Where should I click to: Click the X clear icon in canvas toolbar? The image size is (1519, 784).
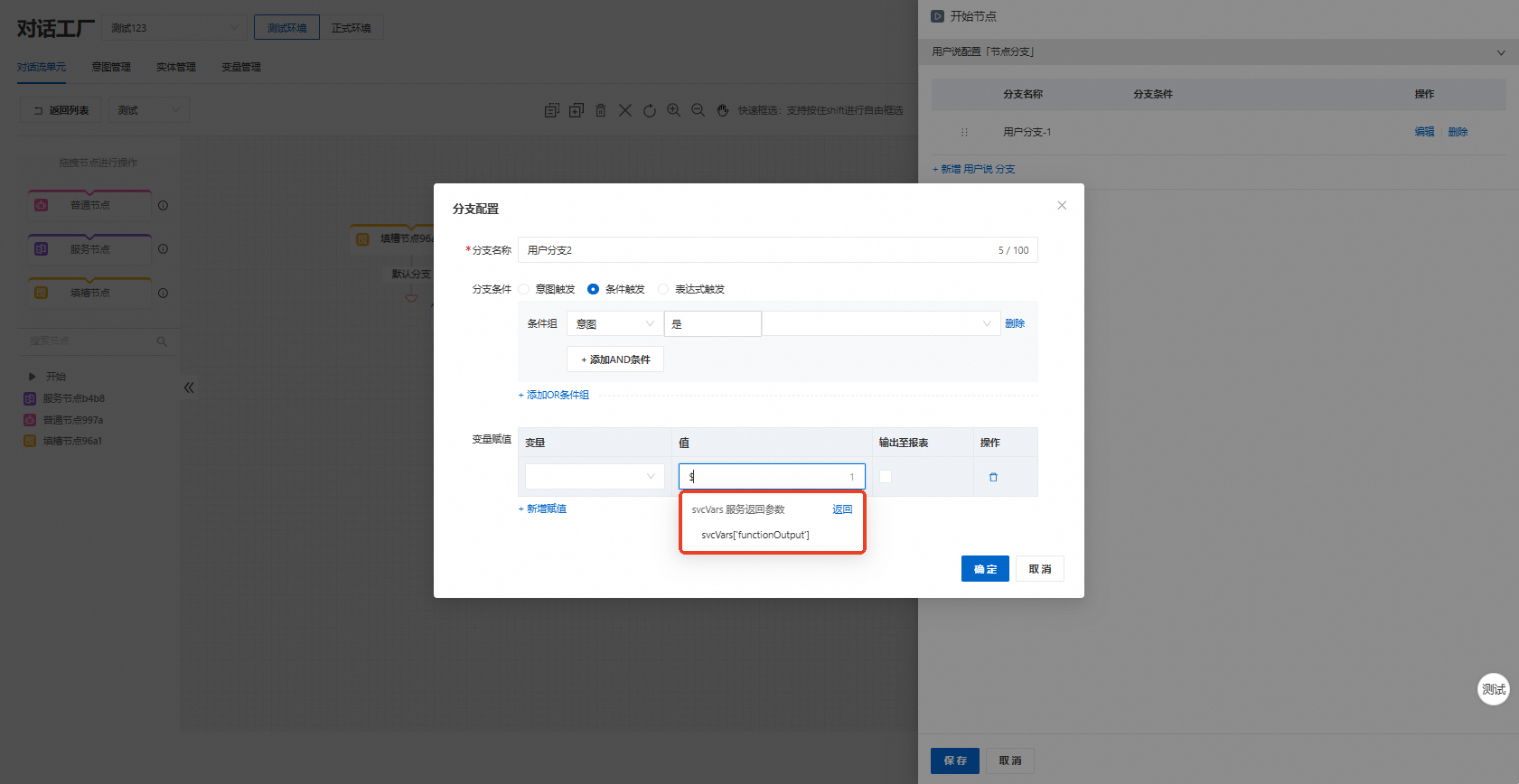(625, 110)
